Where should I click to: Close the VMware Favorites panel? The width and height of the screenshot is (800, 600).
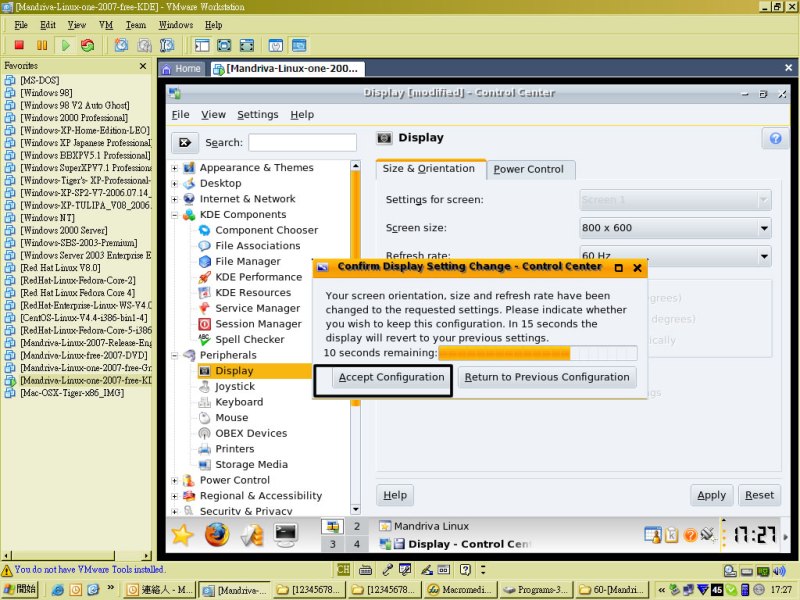point(143,66)
